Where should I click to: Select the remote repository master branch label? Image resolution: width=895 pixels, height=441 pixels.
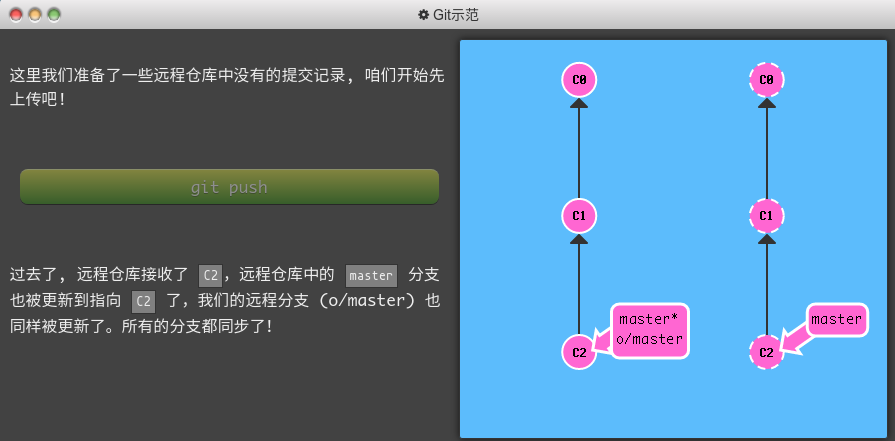(x=836, y=320)
